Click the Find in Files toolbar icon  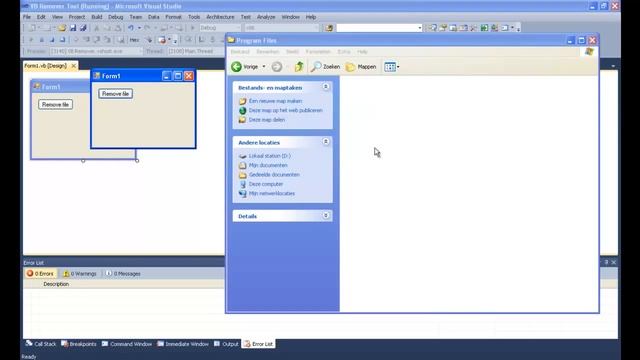(329, 28)
